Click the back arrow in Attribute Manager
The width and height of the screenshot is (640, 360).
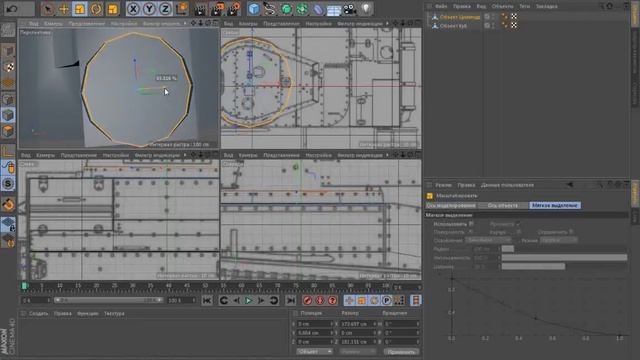pos(569,184)
